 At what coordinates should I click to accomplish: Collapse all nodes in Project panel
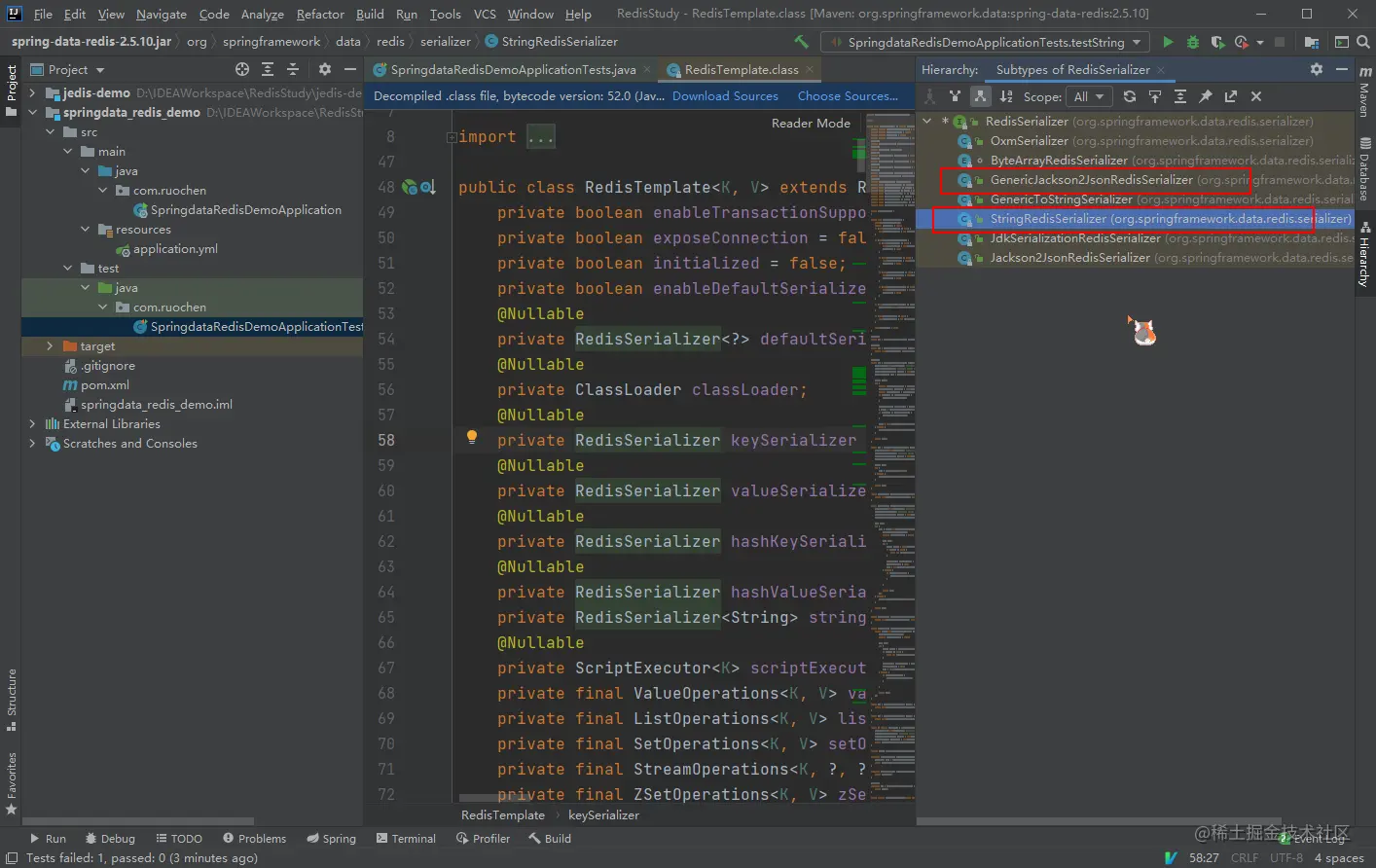tap(293, 69)
